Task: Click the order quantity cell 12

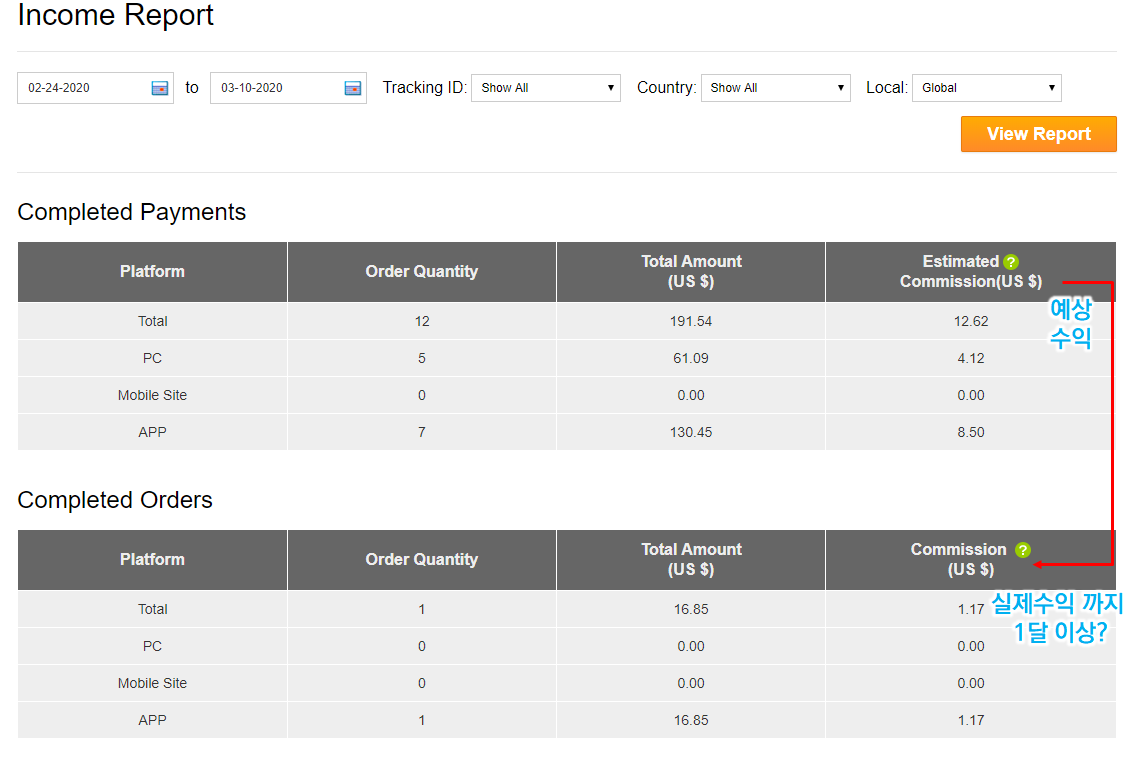Action: pyautogui.click(x=421, y=321)
